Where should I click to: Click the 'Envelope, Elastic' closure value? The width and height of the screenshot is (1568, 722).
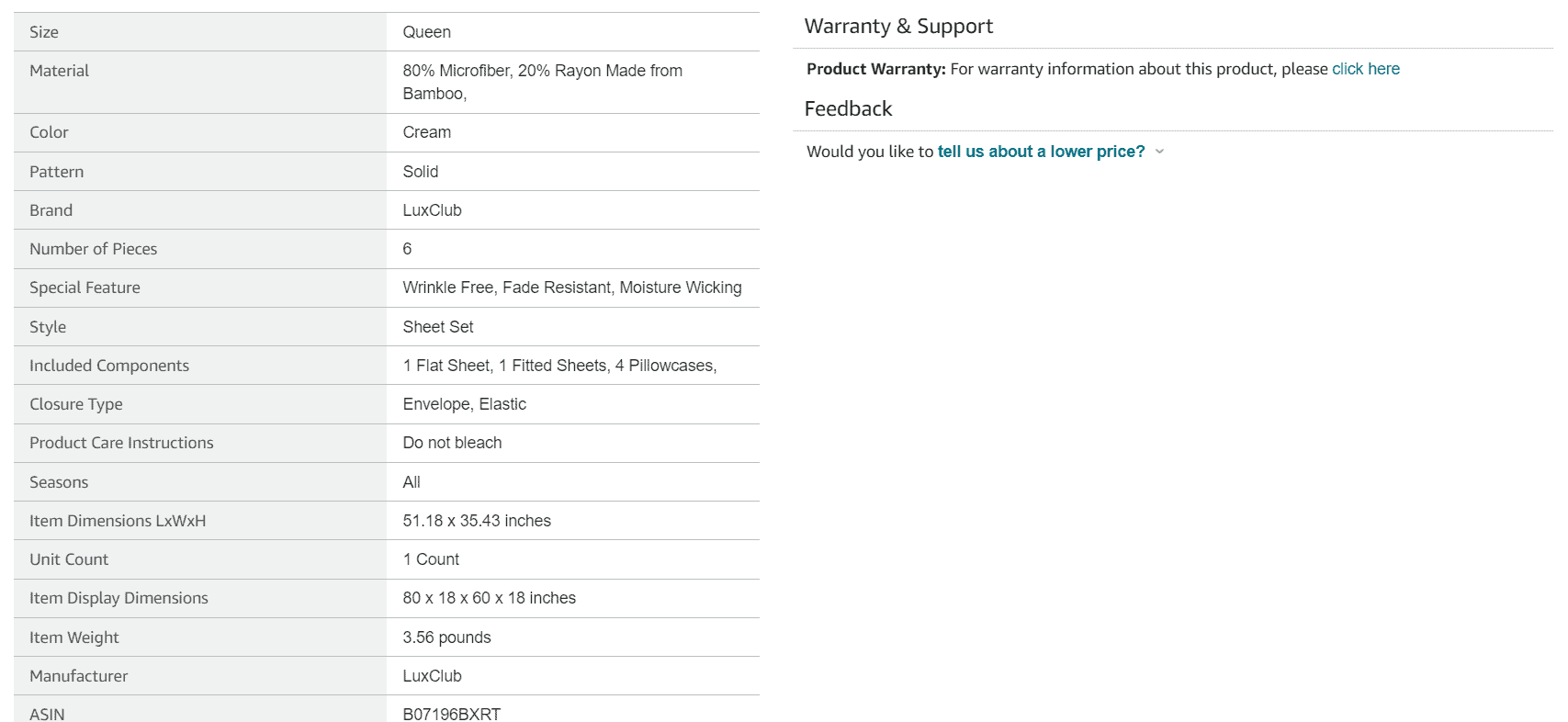(x=464, y=404)
